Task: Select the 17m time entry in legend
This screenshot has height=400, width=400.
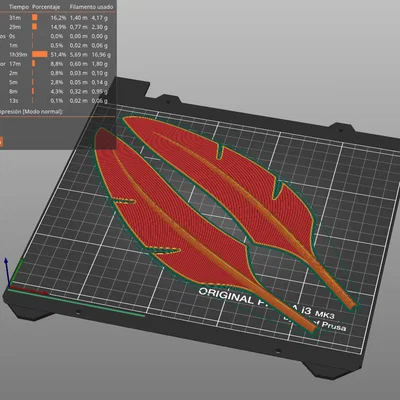Action: [x=15, y=64]
